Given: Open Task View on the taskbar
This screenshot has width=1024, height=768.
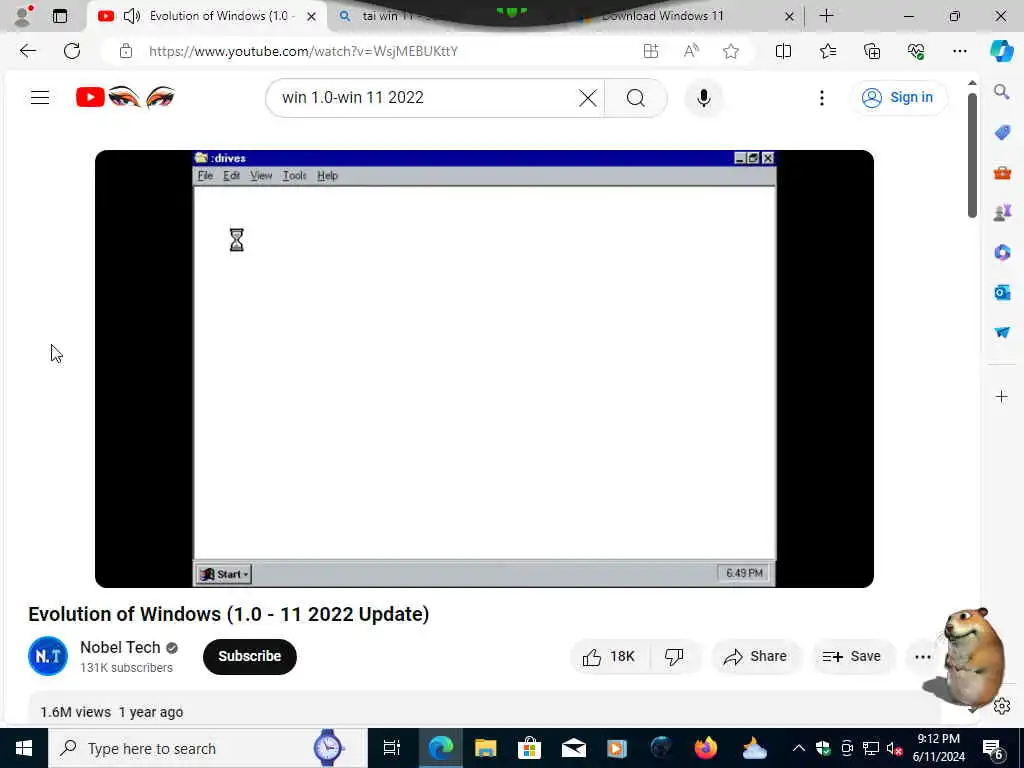Looking at the screenshot, I should pyautogui.click(x=392, y=748).
